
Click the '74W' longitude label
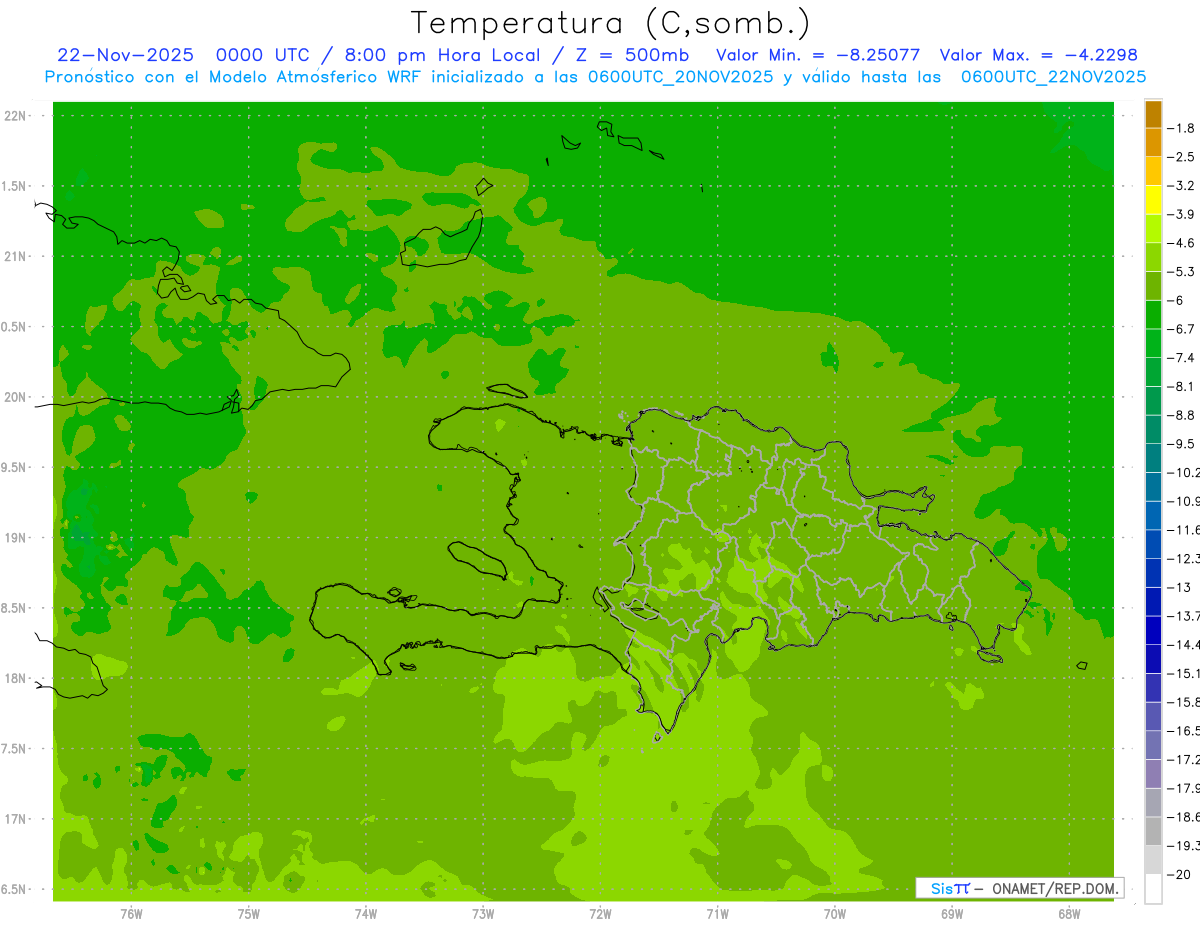(366, 913)
